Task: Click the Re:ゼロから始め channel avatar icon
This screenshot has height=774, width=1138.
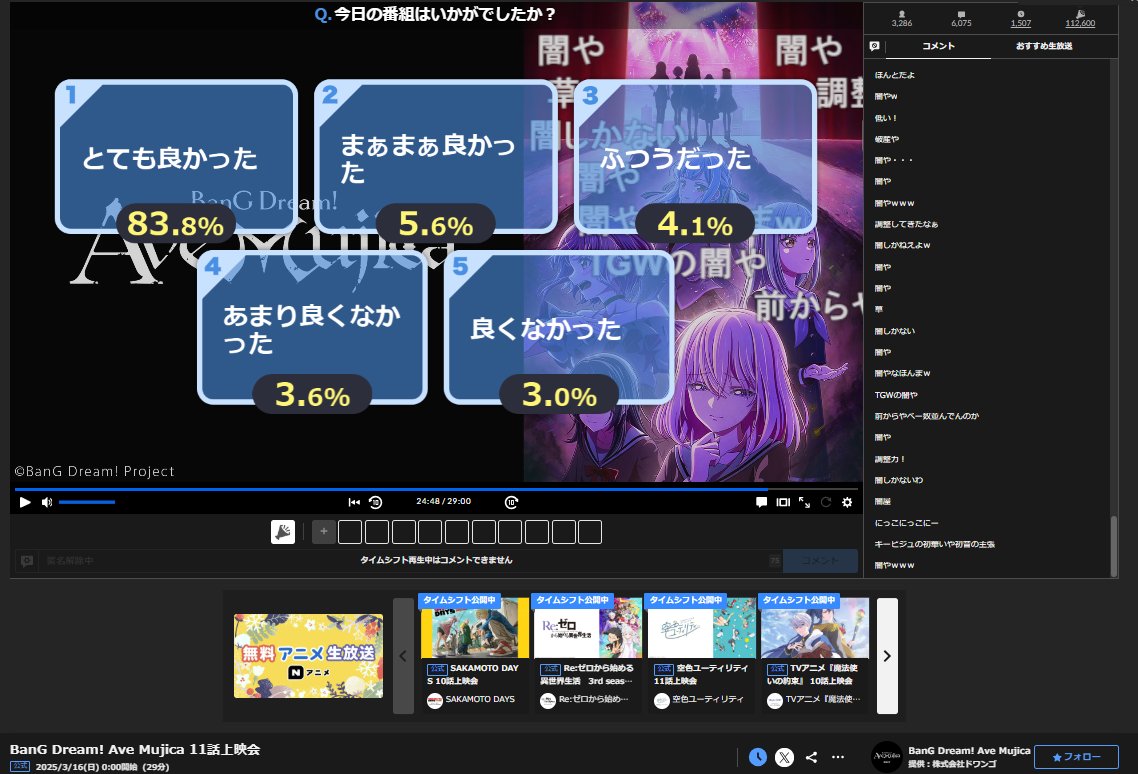Action: (x=548, y=701)
